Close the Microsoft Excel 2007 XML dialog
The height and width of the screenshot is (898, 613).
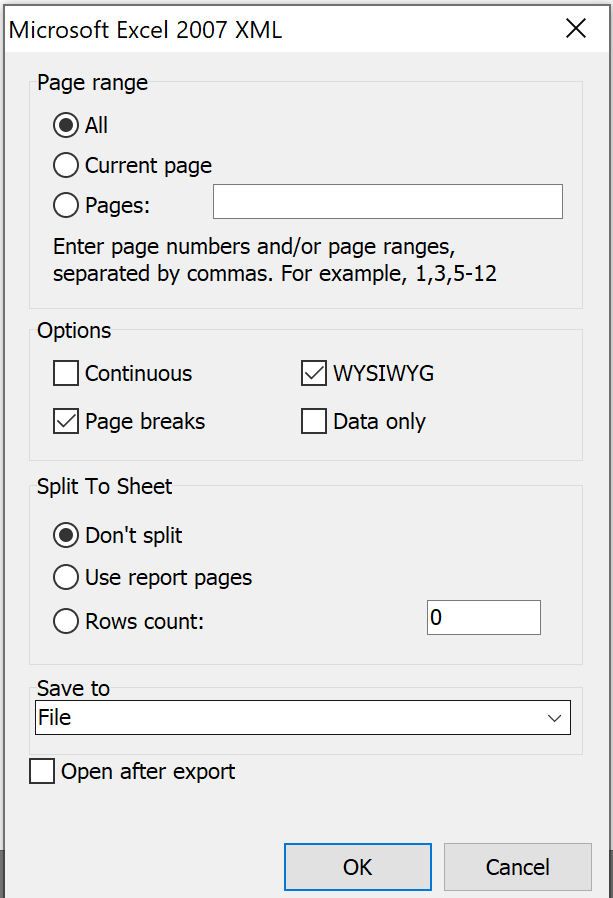pos(576,28)
